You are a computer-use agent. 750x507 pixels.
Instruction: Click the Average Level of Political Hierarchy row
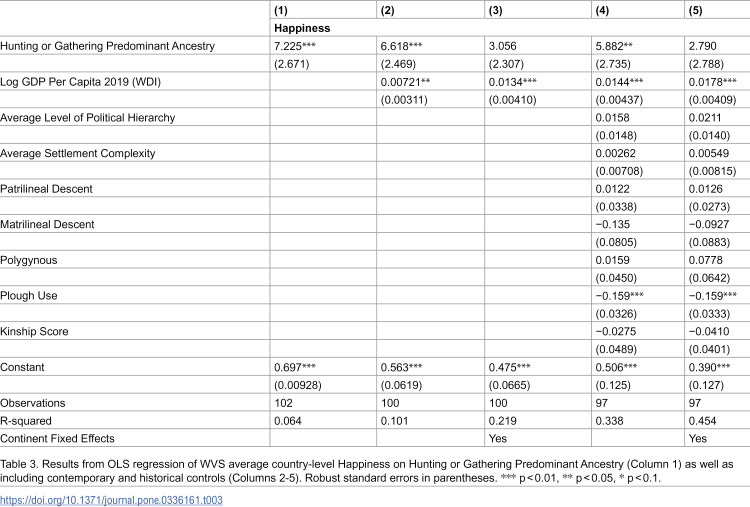point(375,118)
